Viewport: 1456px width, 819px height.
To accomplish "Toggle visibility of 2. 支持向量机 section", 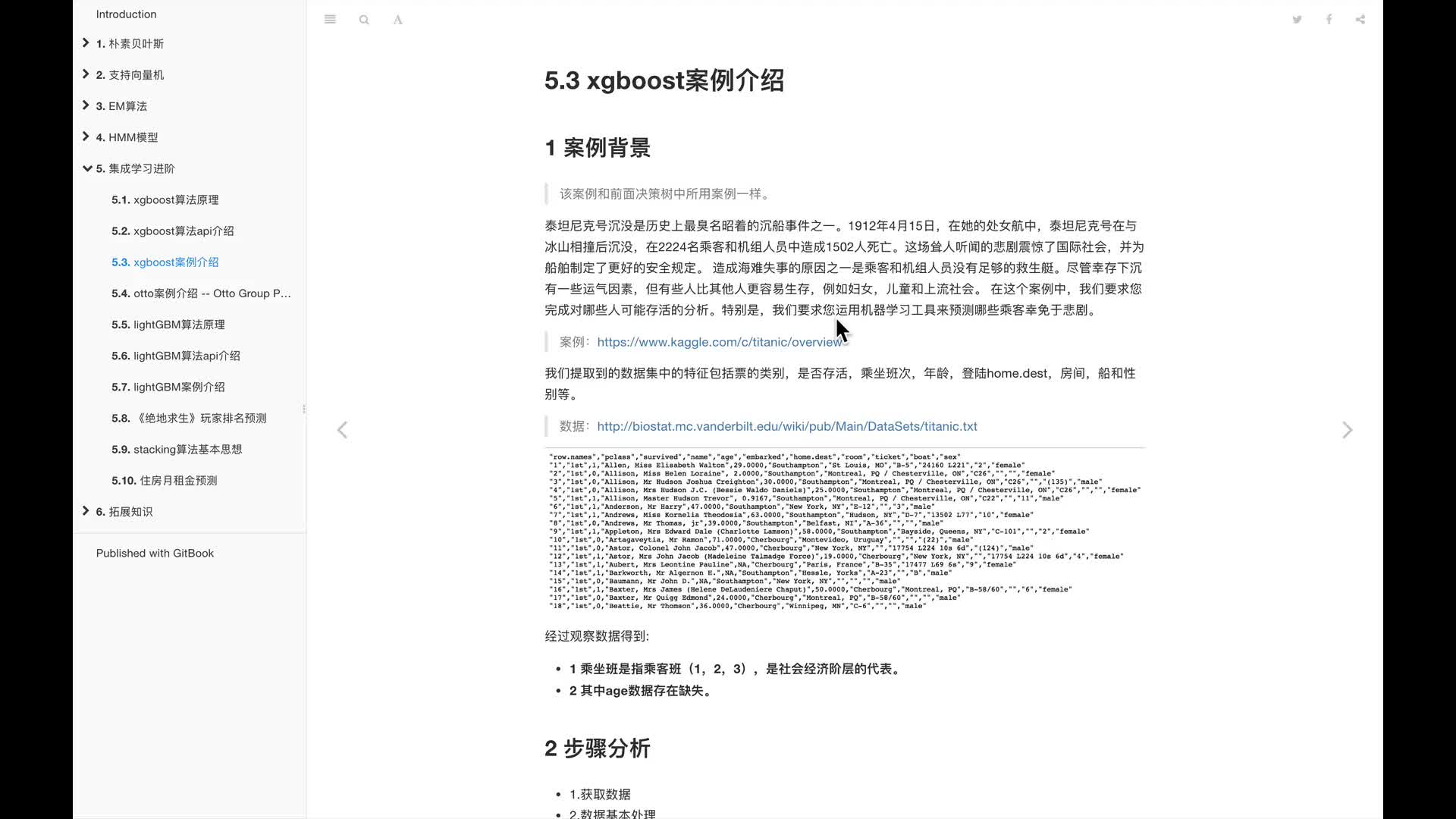I will point(86,74).
